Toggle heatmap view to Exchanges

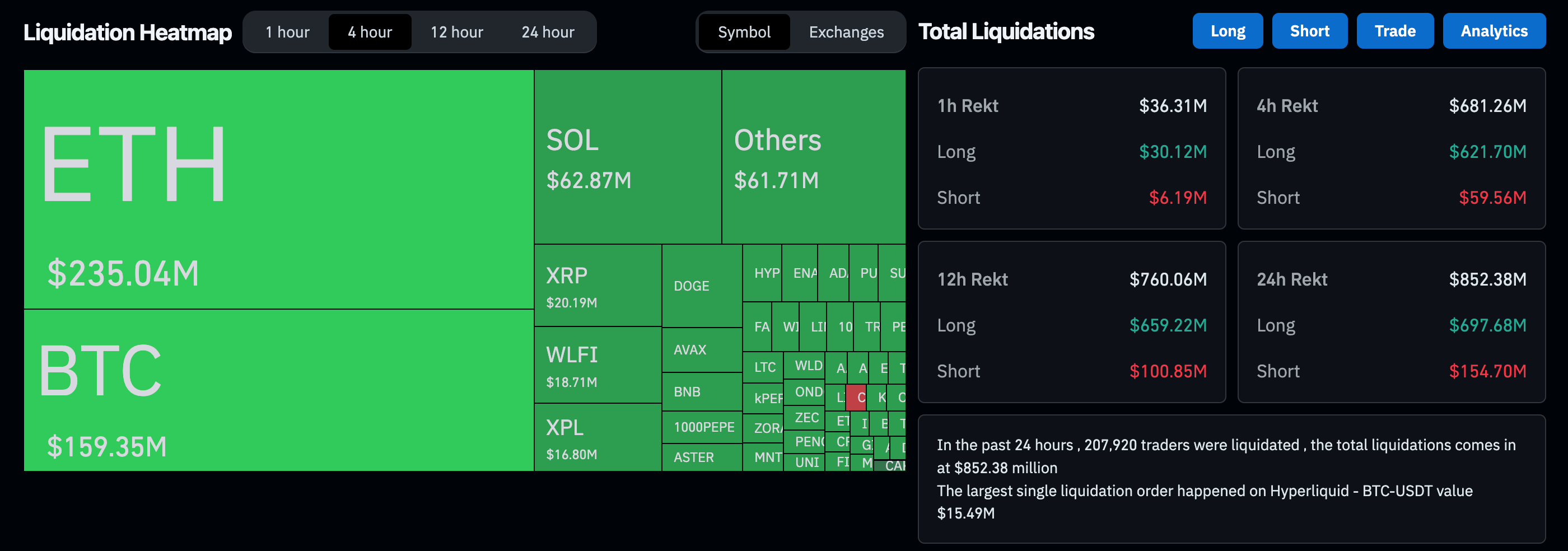click(846, 32)
